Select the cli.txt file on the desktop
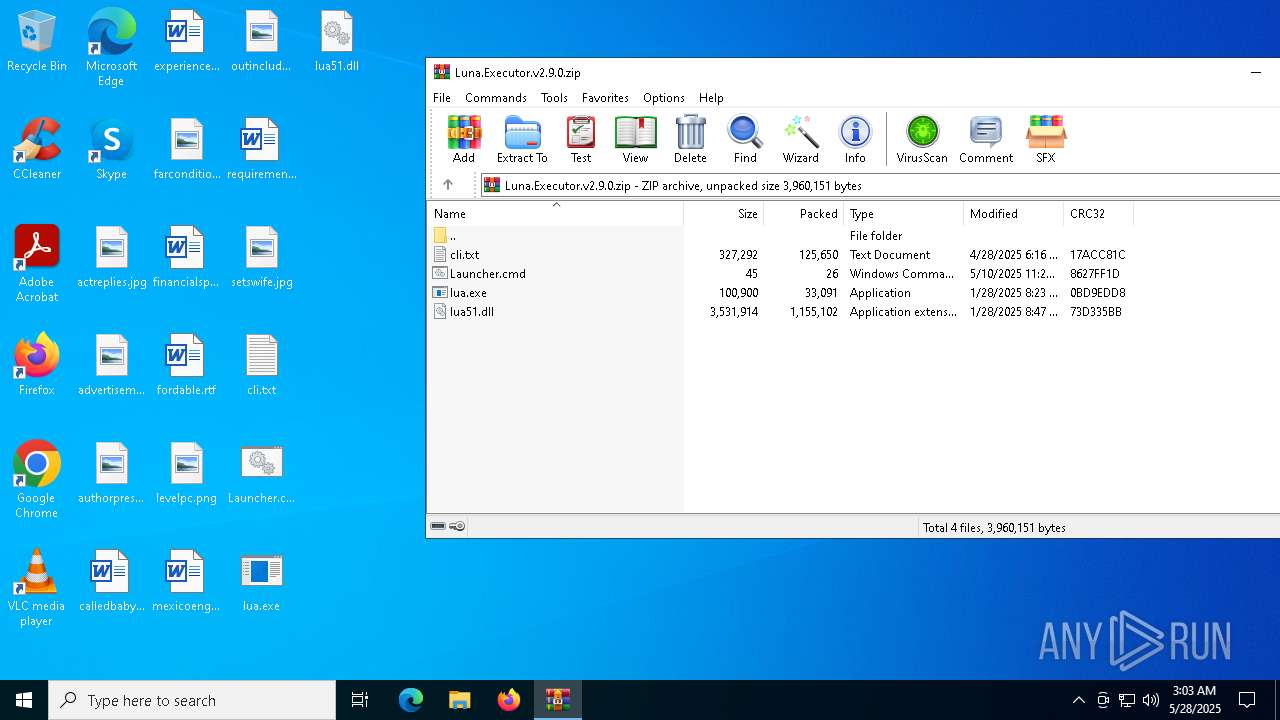 (x=261, y=364)
